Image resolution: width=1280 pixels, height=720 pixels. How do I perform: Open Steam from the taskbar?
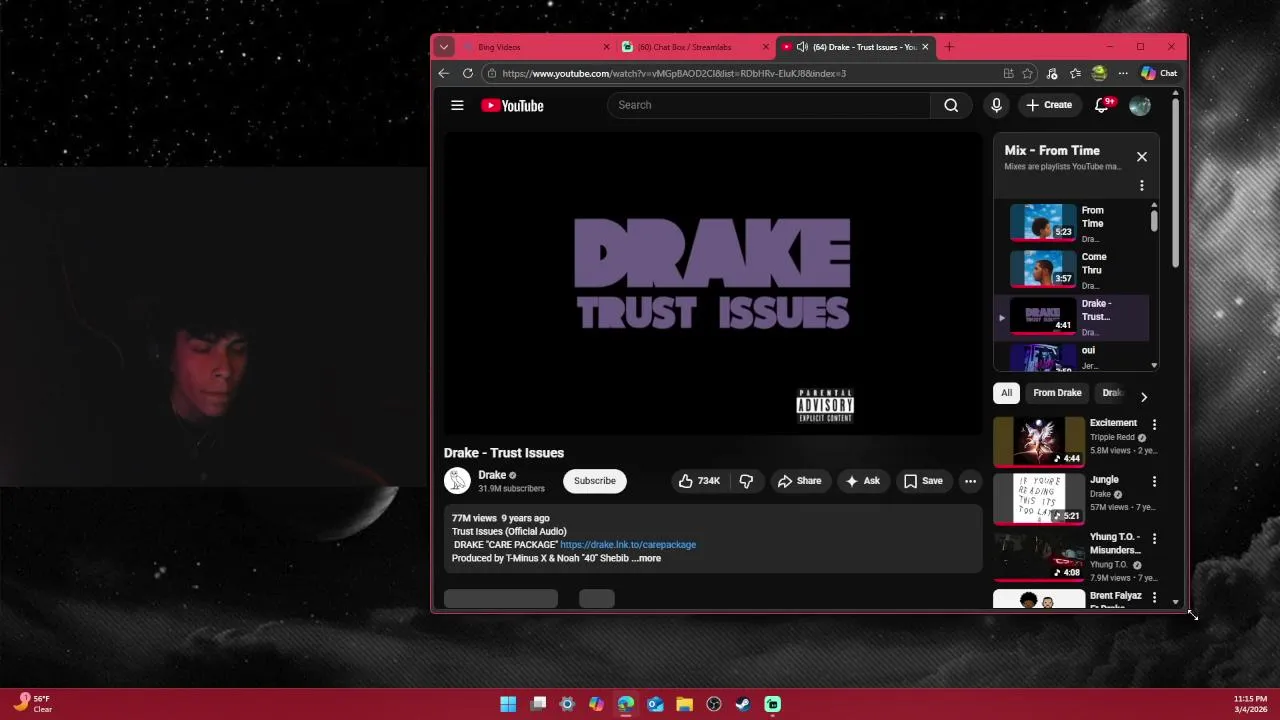pyautogui.click(x=743, y=704)
